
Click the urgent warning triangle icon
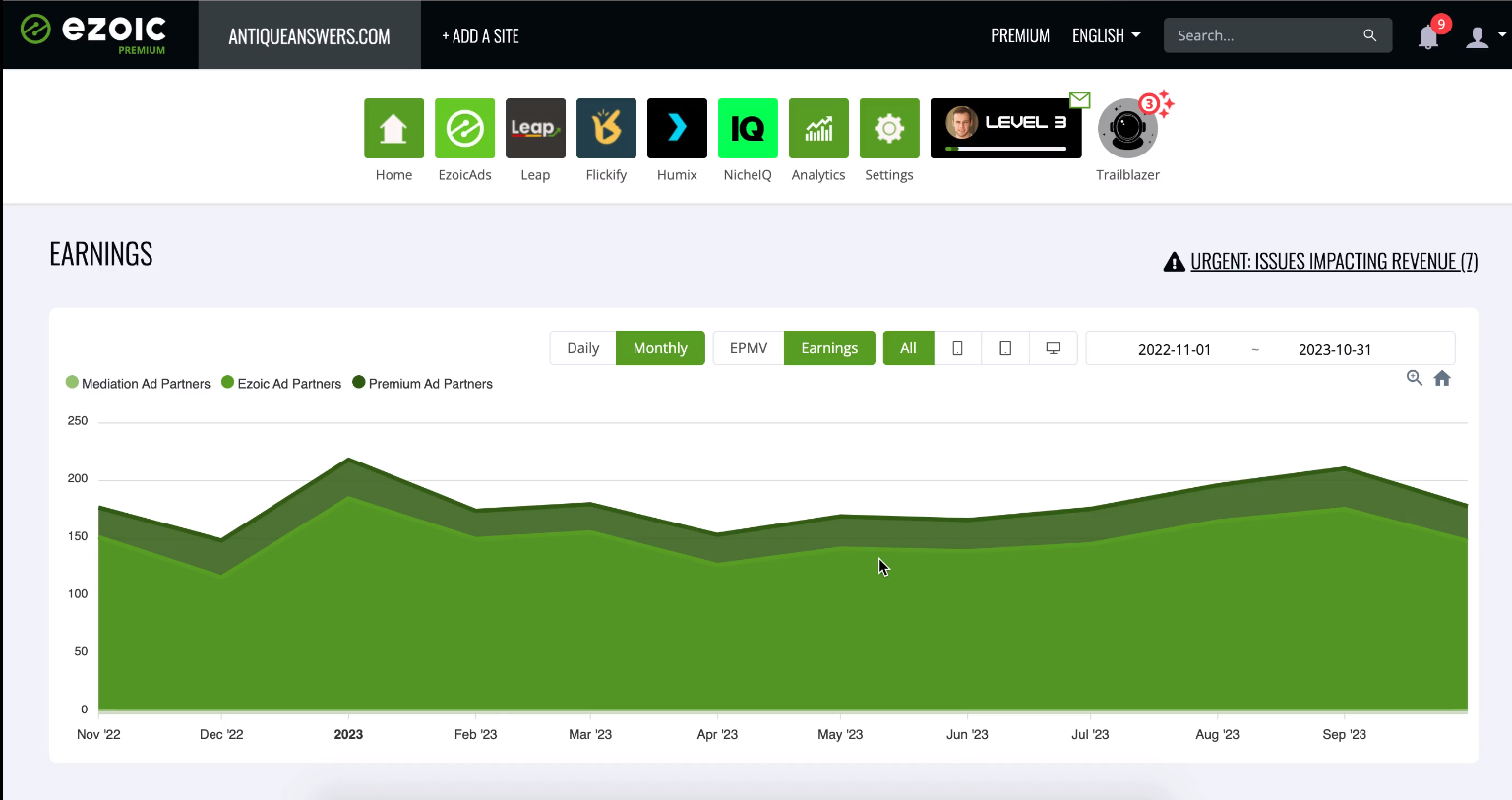point(1174,262)
